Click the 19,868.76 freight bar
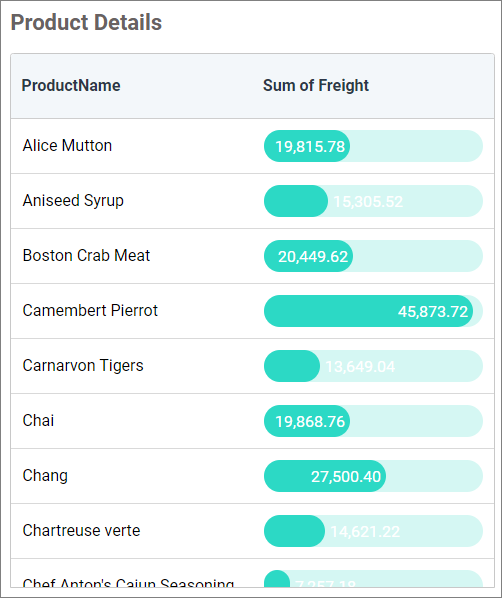Viewport: 502px width, 598px height. coord(373,421)
